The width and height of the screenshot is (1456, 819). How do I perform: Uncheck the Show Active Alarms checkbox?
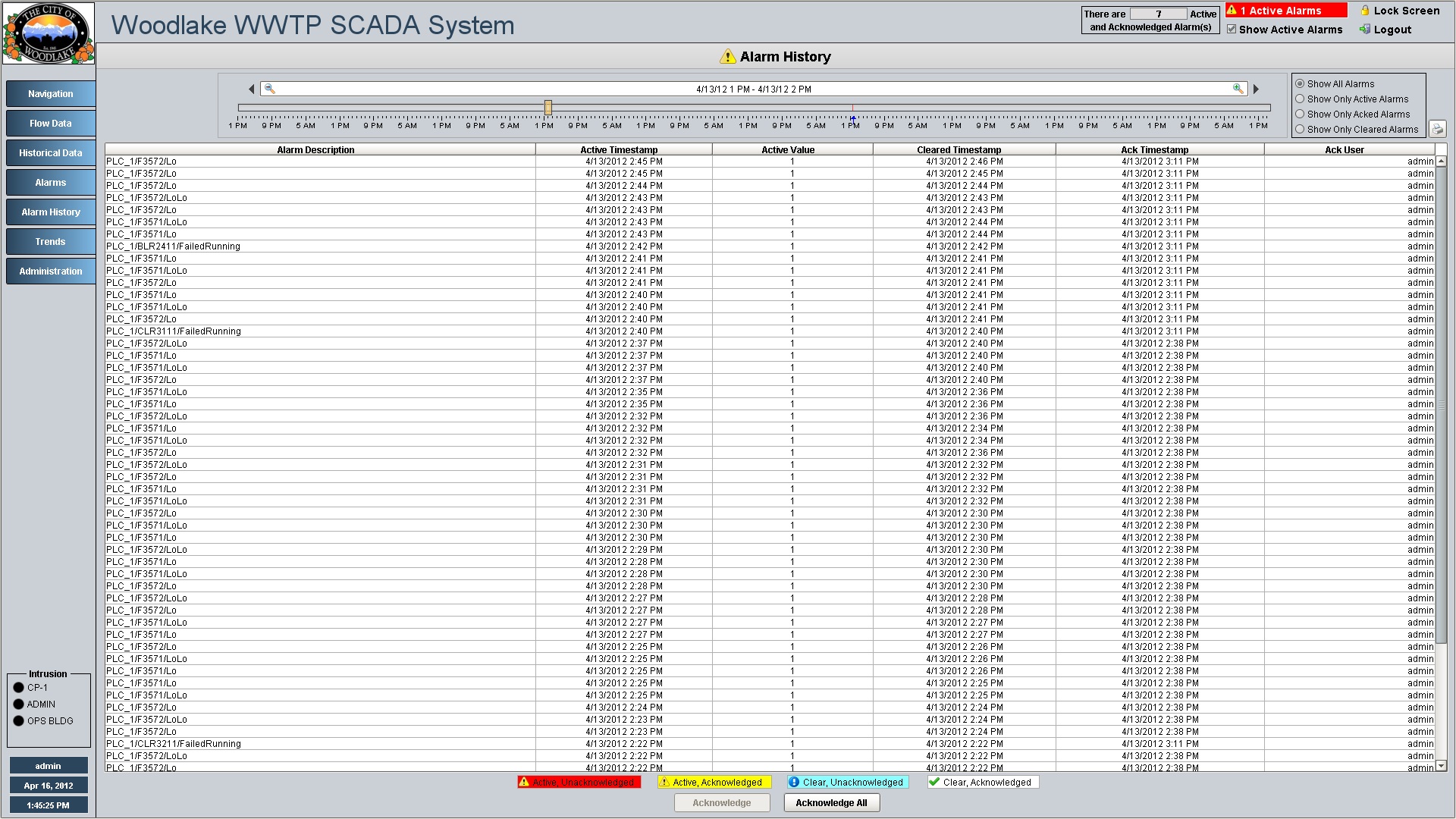coord(1232,30)
